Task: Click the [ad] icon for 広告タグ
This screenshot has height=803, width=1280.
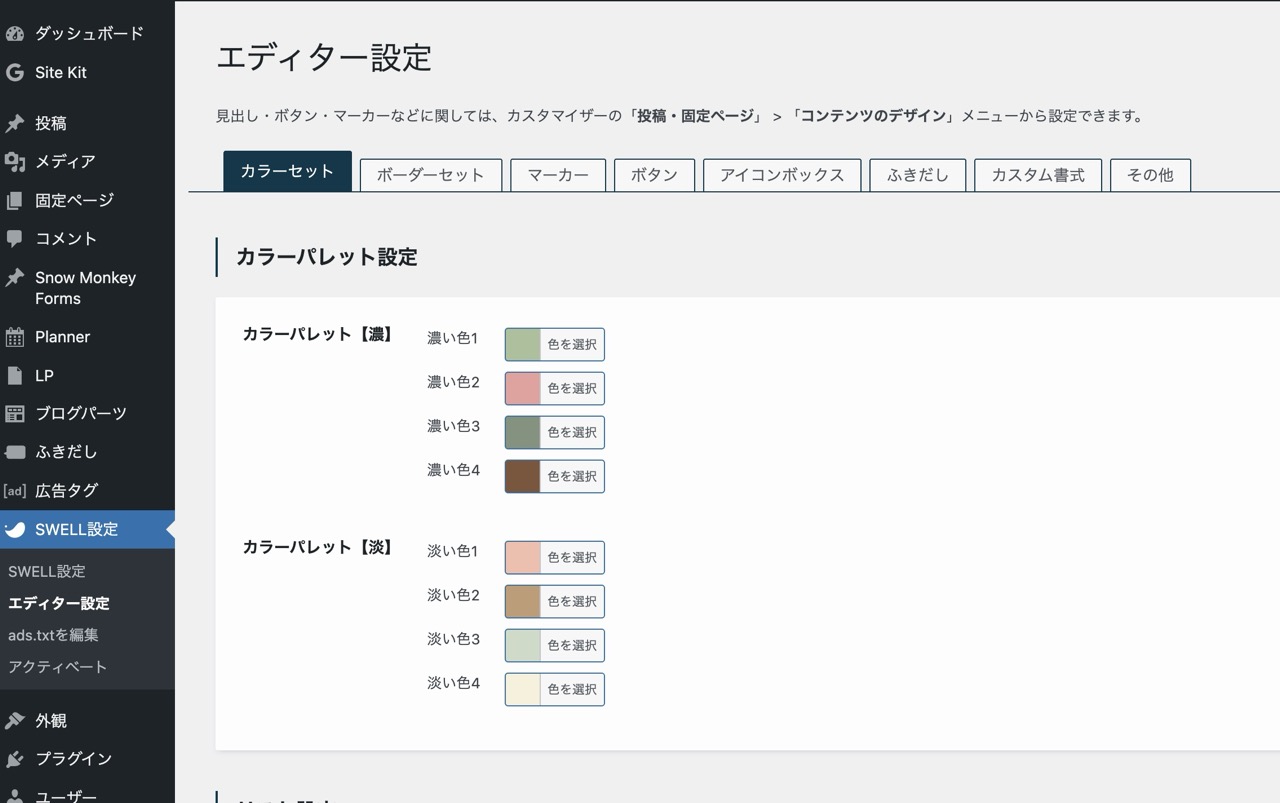Action: 15,491
